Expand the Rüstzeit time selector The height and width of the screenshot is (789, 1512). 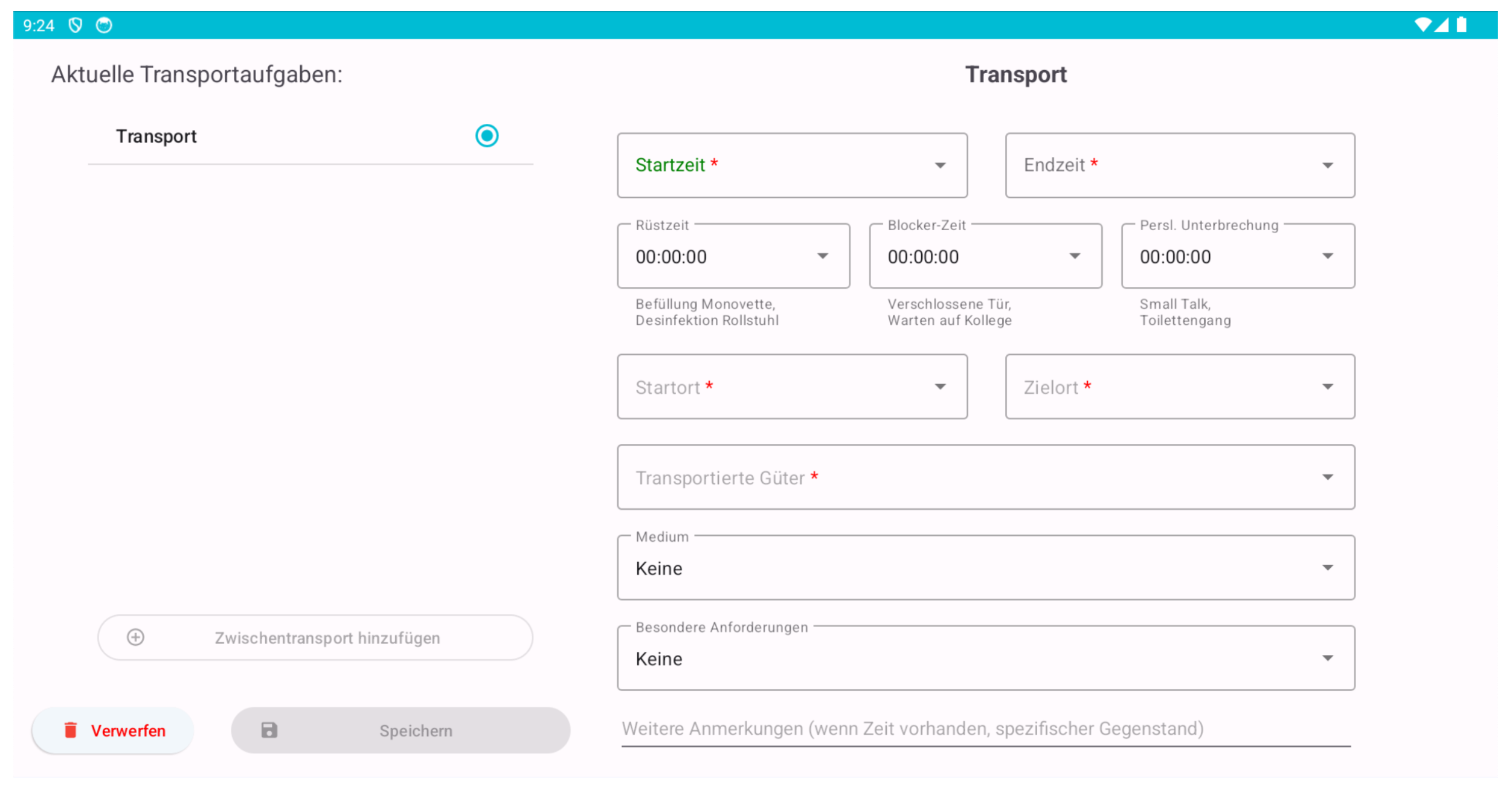733,256
